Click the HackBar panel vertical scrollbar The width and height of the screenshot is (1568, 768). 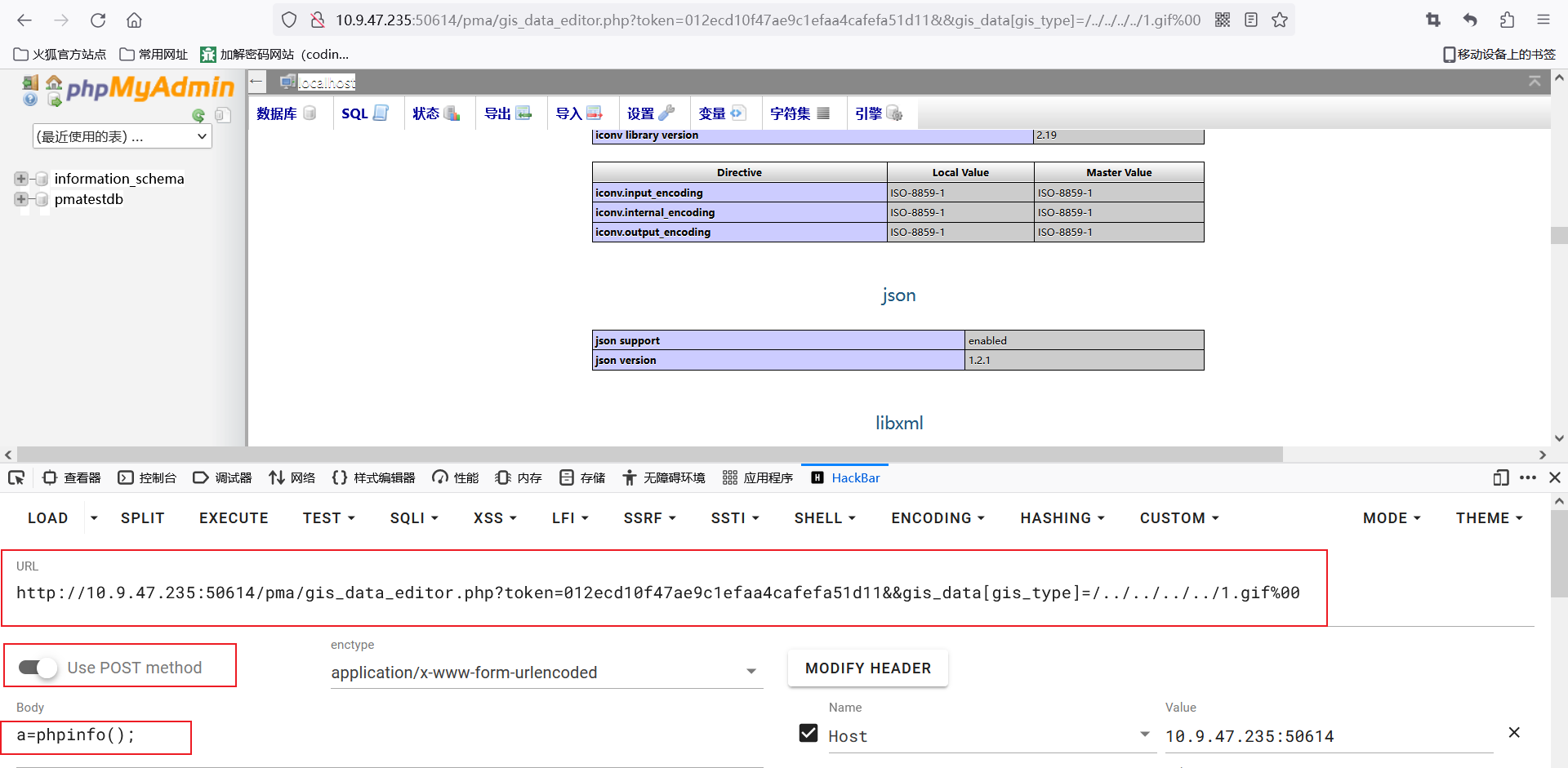(x=1559, y=553)
